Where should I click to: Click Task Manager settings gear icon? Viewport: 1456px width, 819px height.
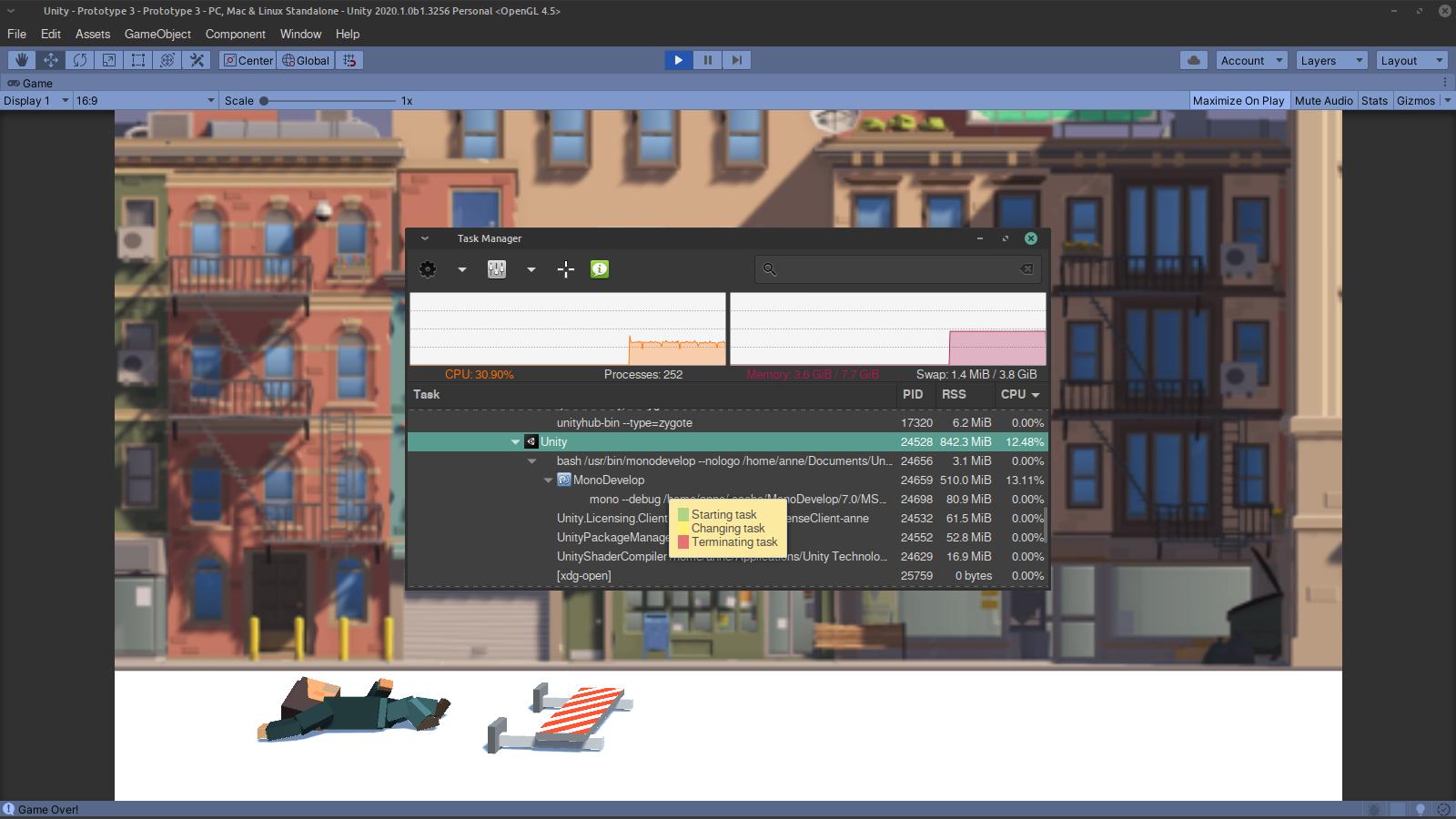coord(428,269)
